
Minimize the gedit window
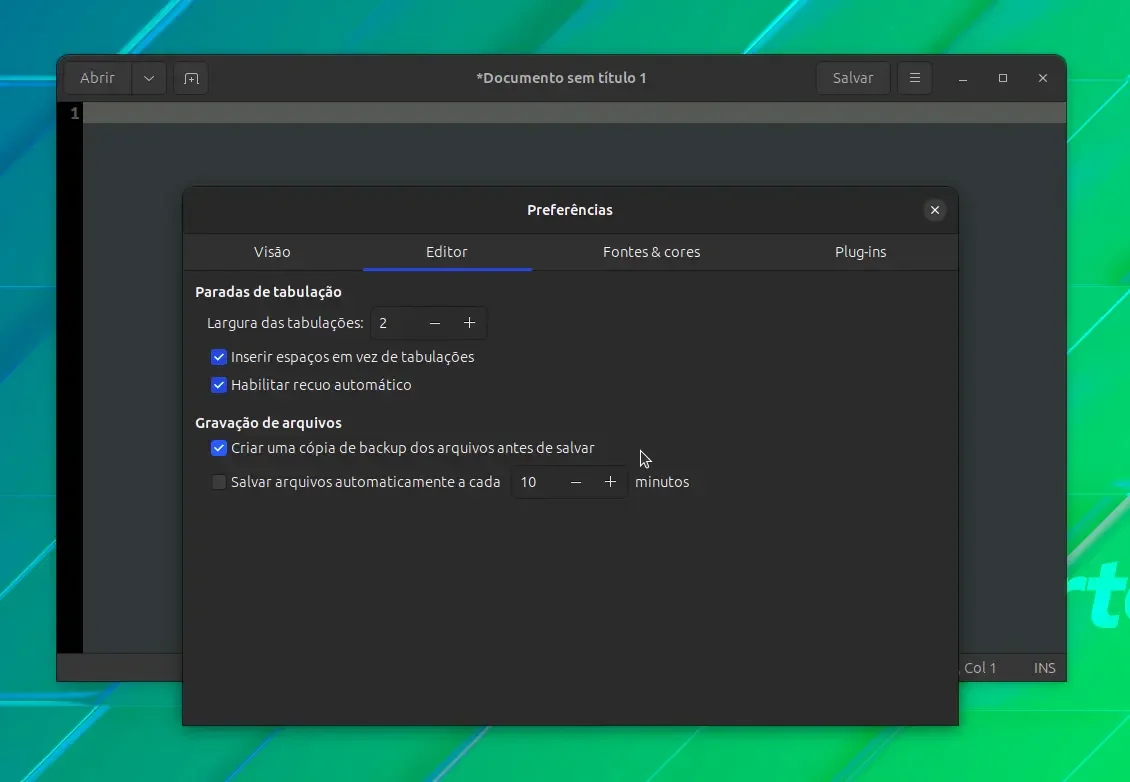click(x=963, y=78)
